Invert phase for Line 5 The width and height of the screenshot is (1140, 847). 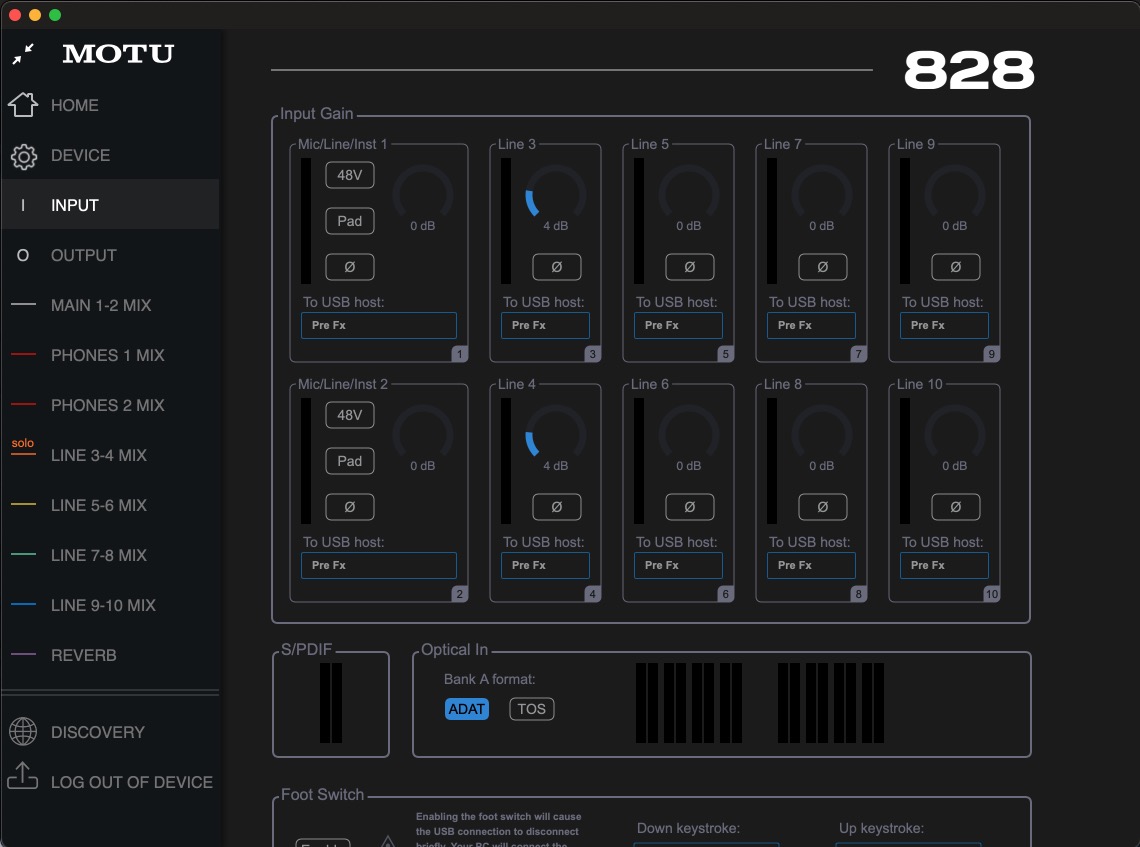[x=690, y=267]
